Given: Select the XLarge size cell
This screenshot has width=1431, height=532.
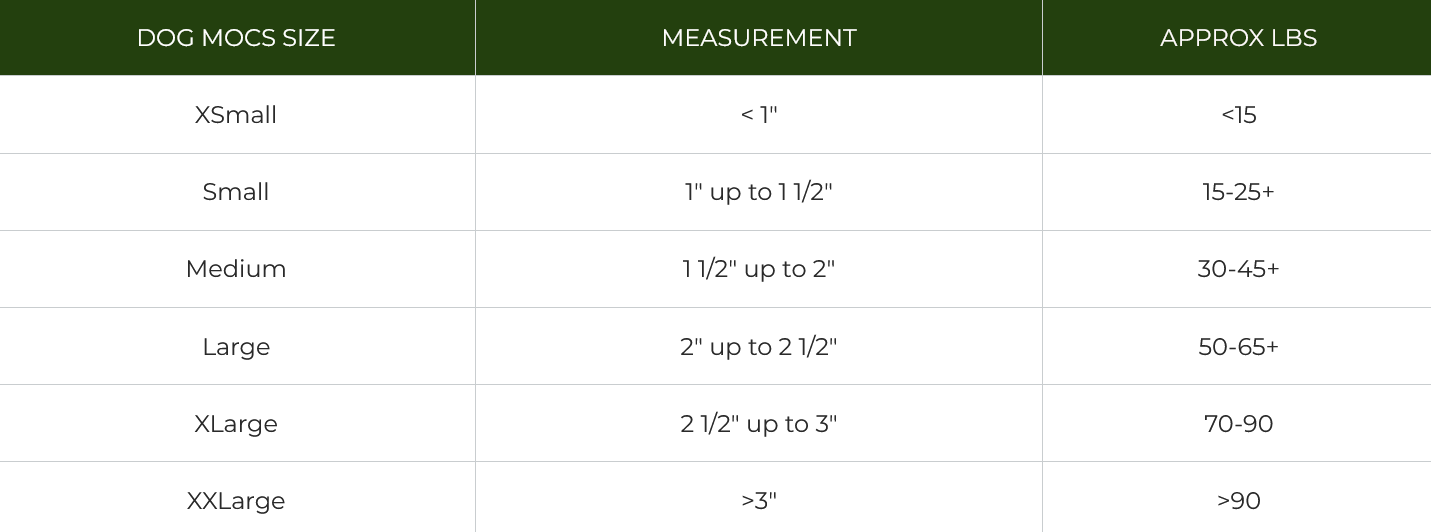Looking at the screenshot, I should click(x=236, y=424).
